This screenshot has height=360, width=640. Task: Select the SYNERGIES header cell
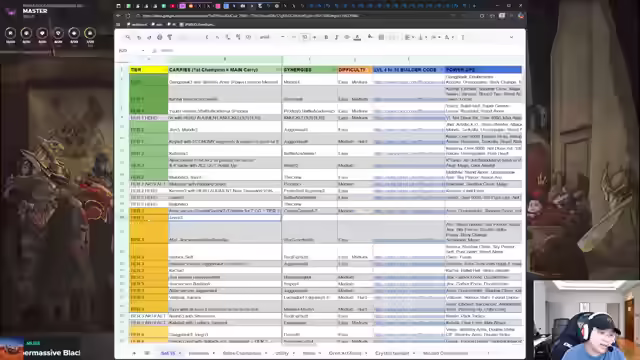coord(310,70)
